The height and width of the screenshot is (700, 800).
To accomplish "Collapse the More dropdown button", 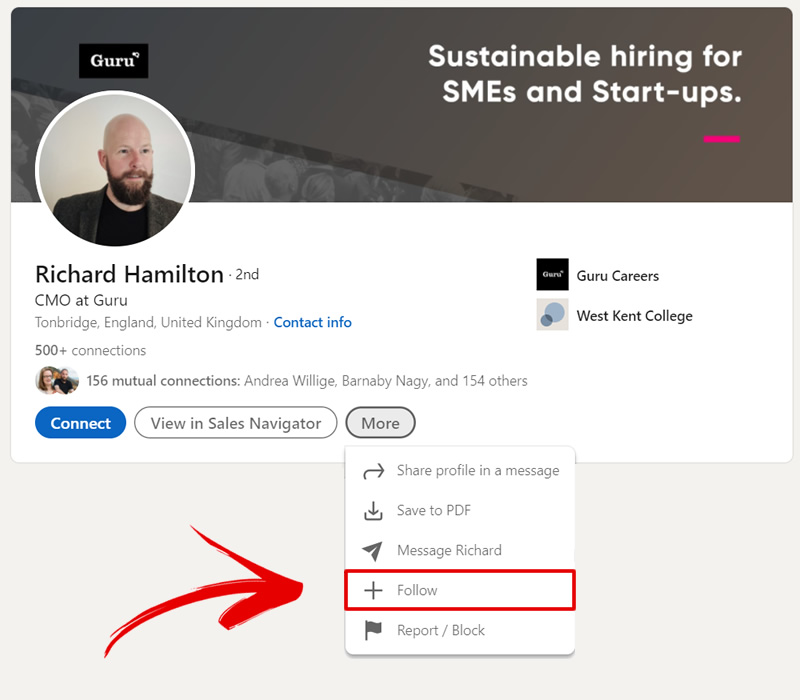I will (x=380, y=423).
